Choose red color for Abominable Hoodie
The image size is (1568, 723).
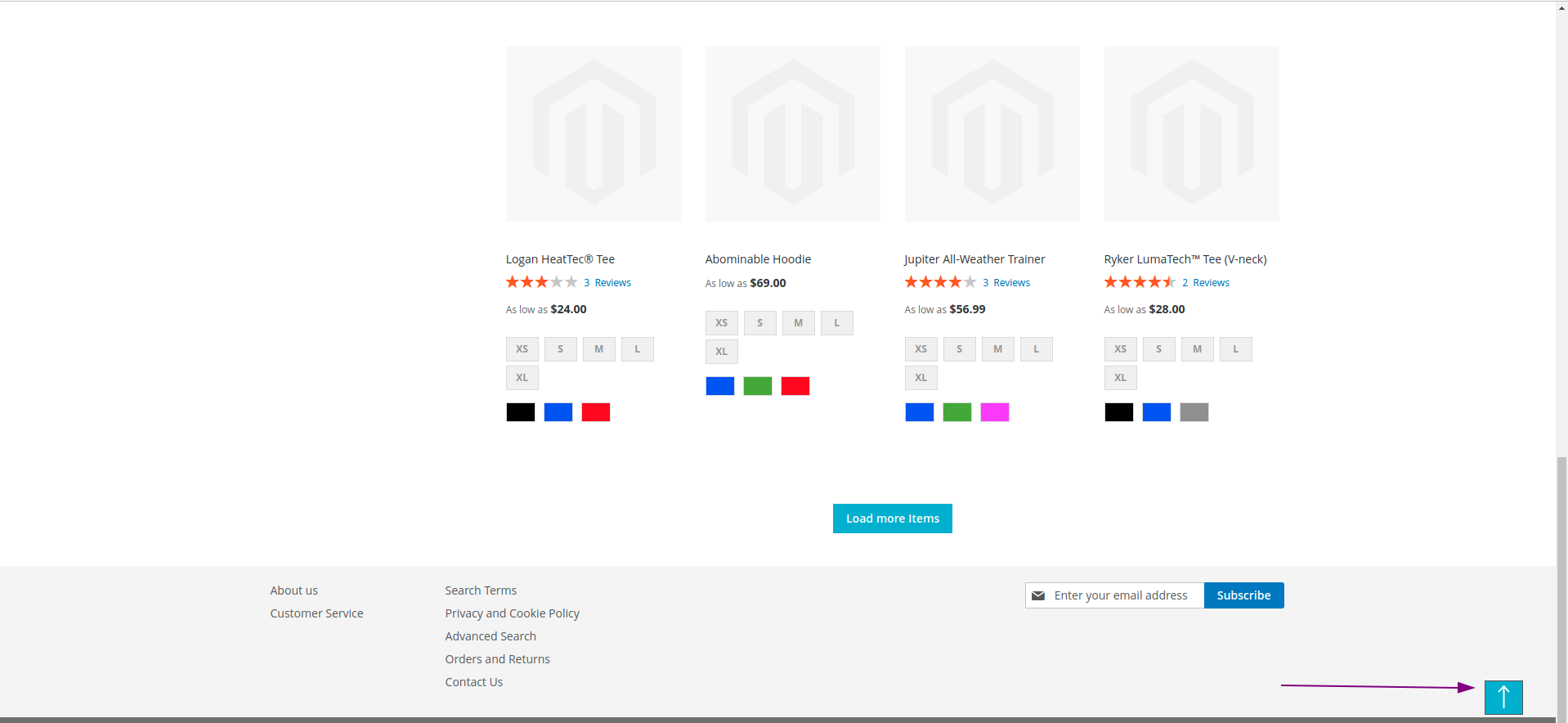click(795, 386)
